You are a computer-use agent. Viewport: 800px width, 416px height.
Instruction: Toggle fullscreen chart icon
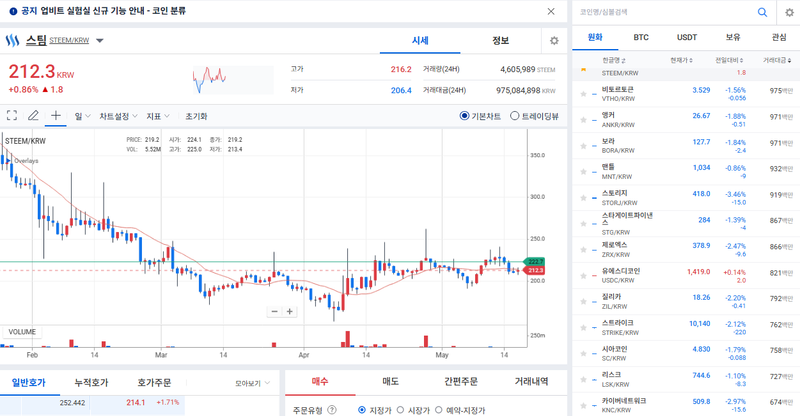click(12, 115)
